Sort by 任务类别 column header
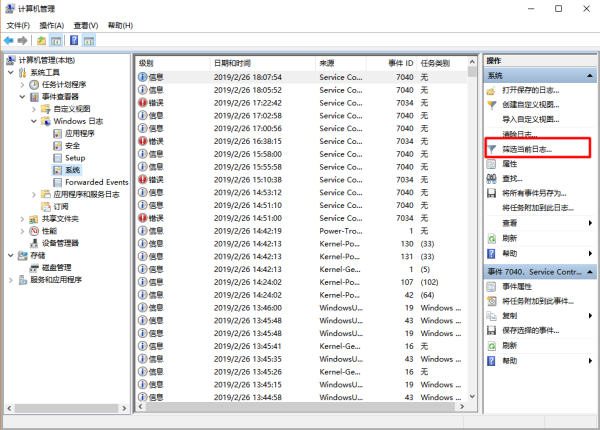The image size is (600, 430). 442,63
